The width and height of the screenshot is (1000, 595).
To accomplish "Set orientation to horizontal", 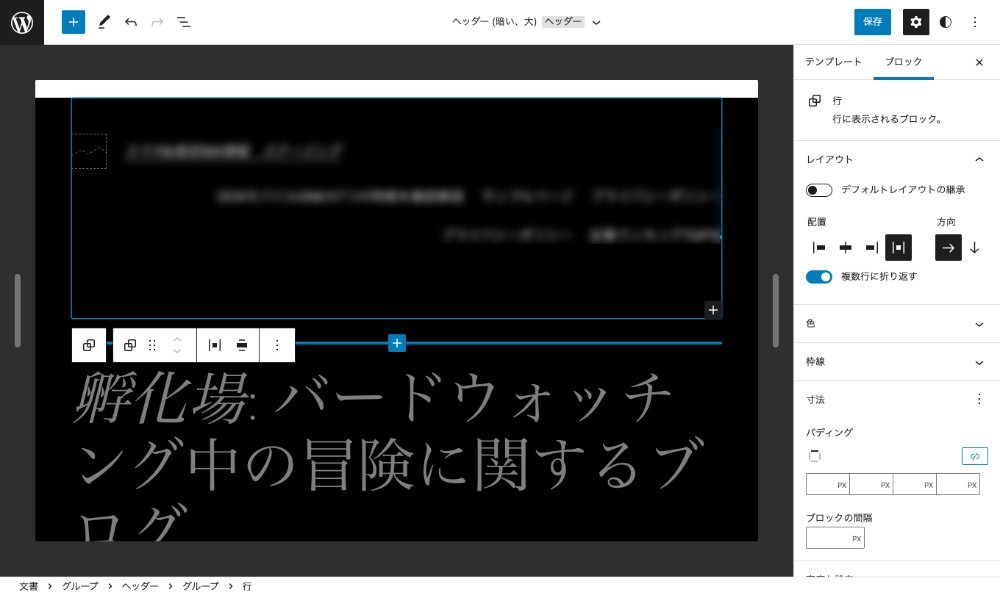I will [x=948, y=247].
